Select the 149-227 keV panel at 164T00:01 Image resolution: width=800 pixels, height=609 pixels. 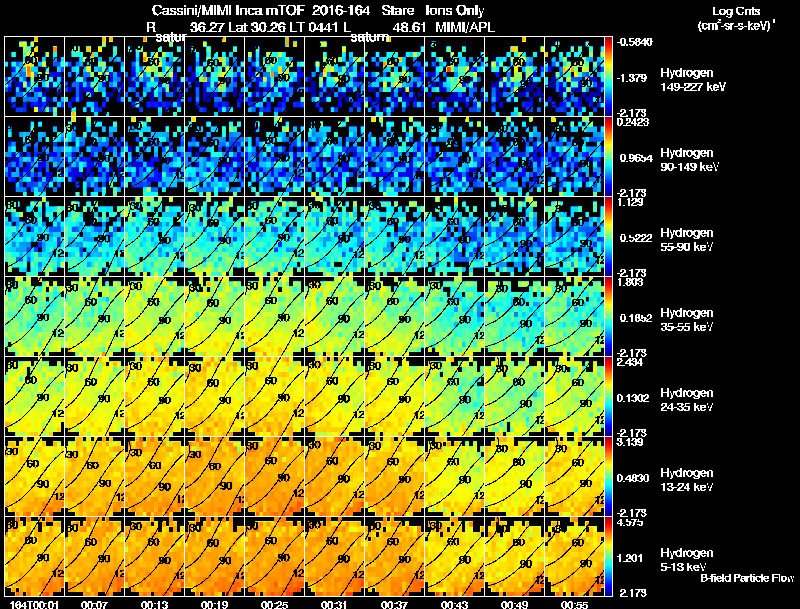(34, 77)
